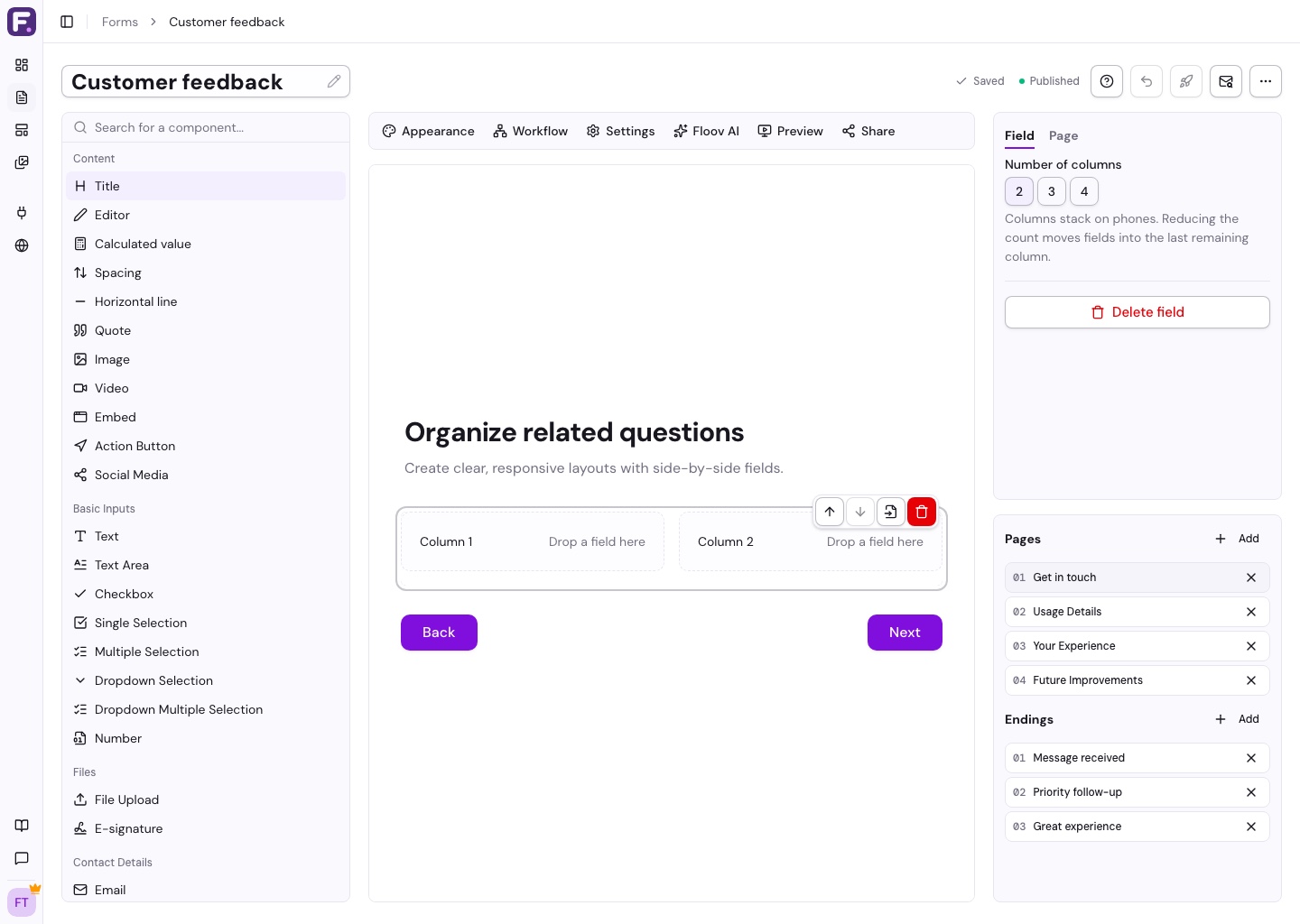Open the chat bubble icon in left rail

point(22,858)
